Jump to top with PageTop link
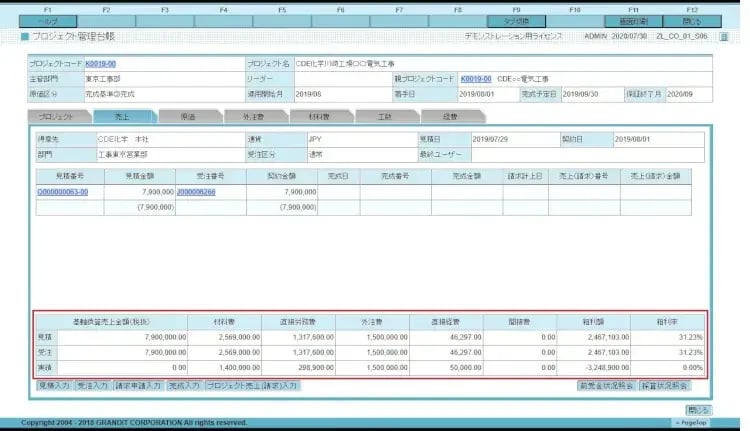Viewport: 750px width, 431px height. 693,423
